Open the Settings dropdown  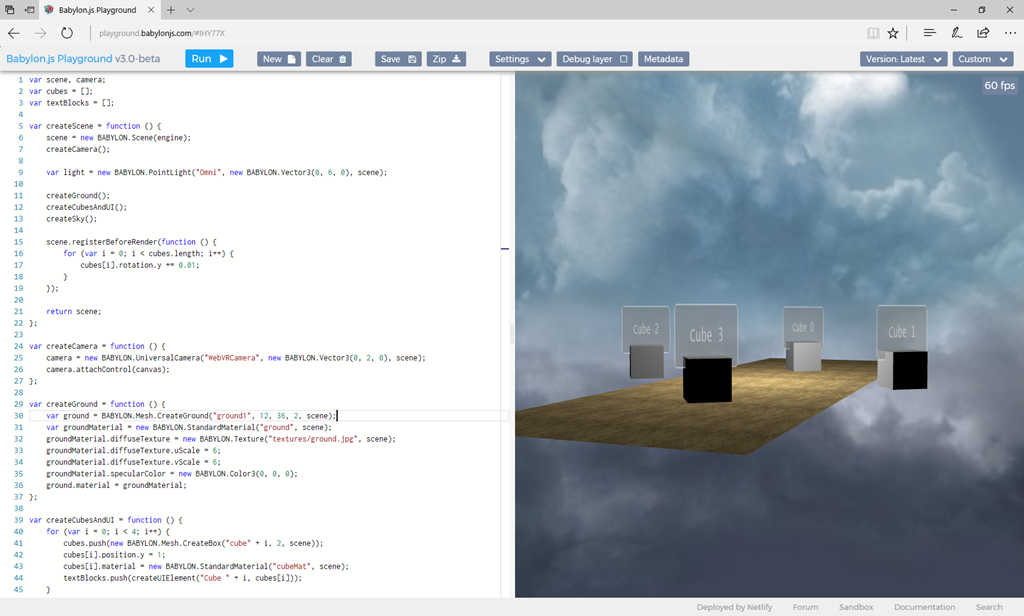tap(520, 59)
